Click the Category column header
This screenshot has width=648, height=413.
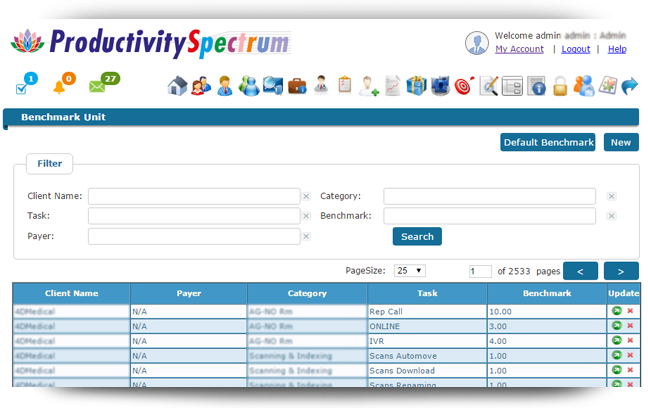coord(307,294)
